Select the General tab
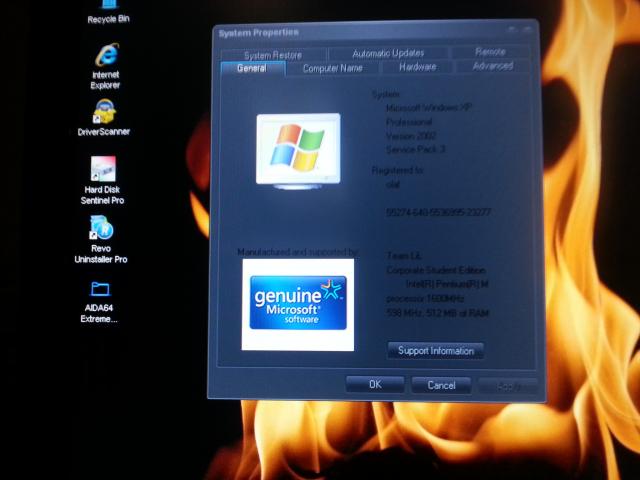This screenshot has height=480, width=640. [251, 68]
